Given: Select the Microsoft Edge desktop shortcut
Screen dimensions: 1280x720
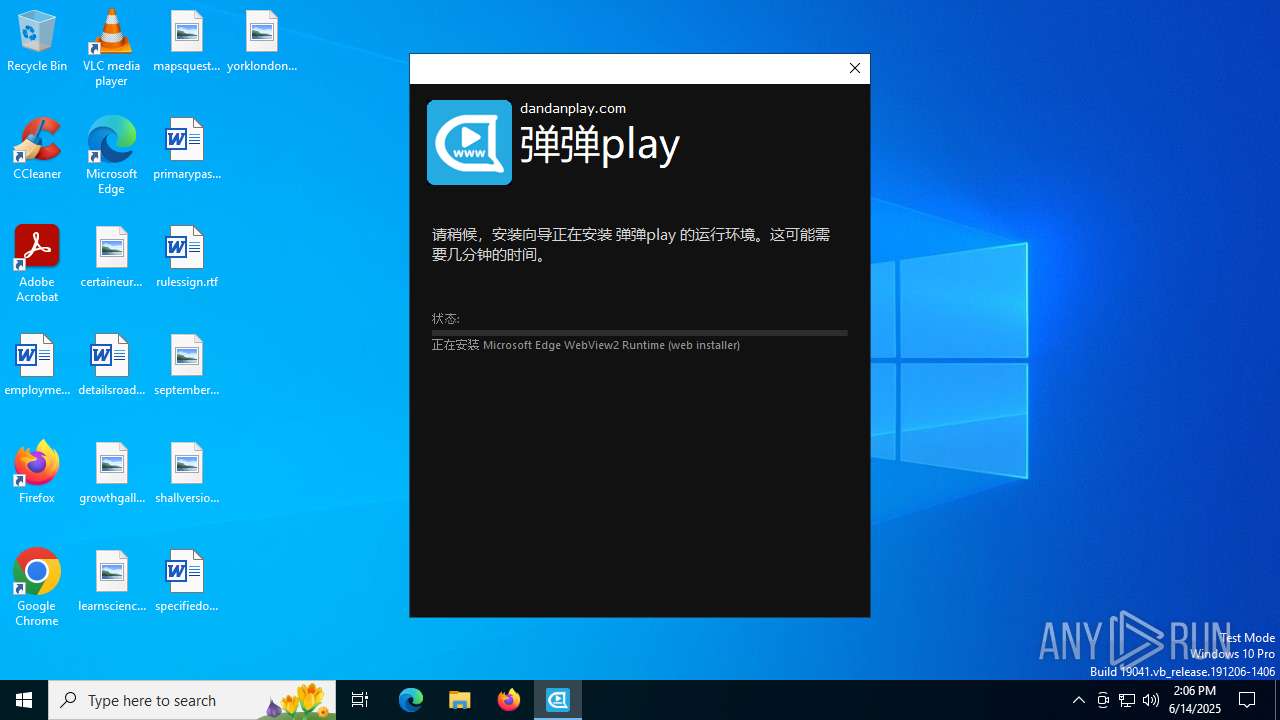Looking at the screenshot, I should point(111,156).
